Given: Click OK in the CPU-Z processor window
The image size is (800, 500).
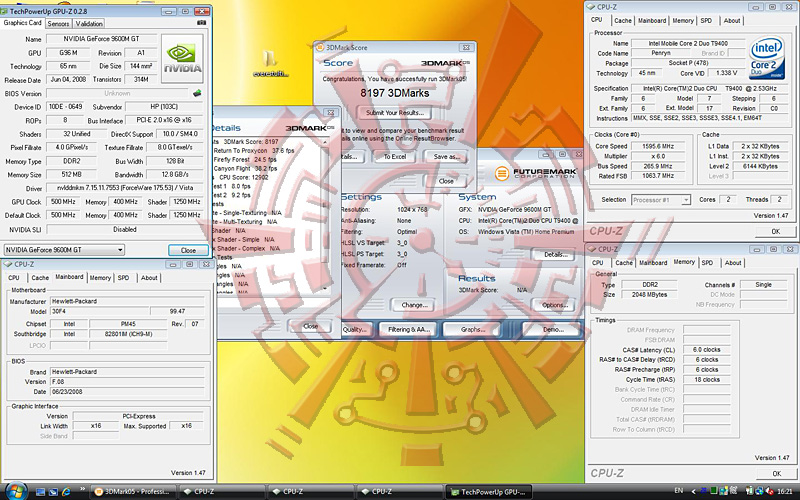Looking at the screenshot, I should tap(776, 232).
